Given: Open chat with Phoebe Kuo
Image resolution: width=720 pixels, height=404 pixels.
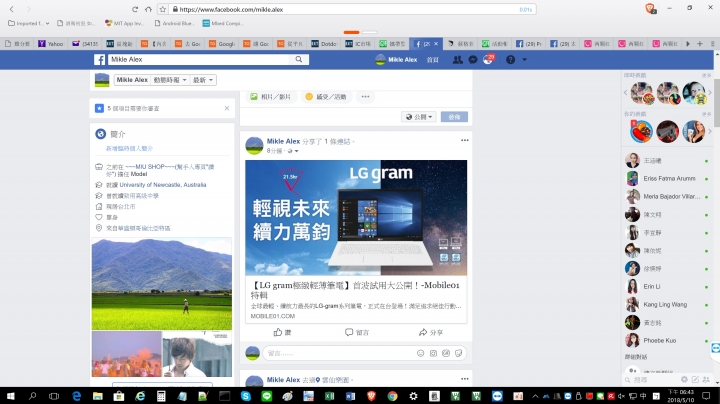Looking at the screenshot, I should tap(667, 340).
